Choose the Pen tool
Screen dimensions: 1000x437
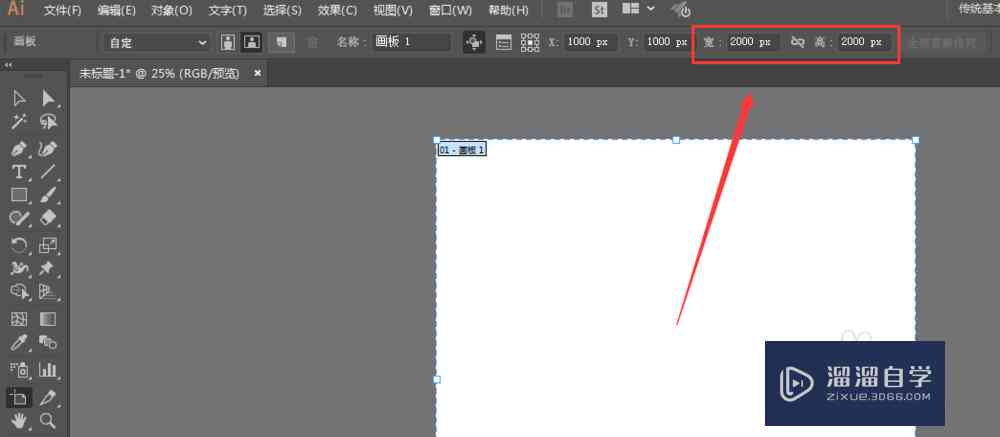[19, 149]
